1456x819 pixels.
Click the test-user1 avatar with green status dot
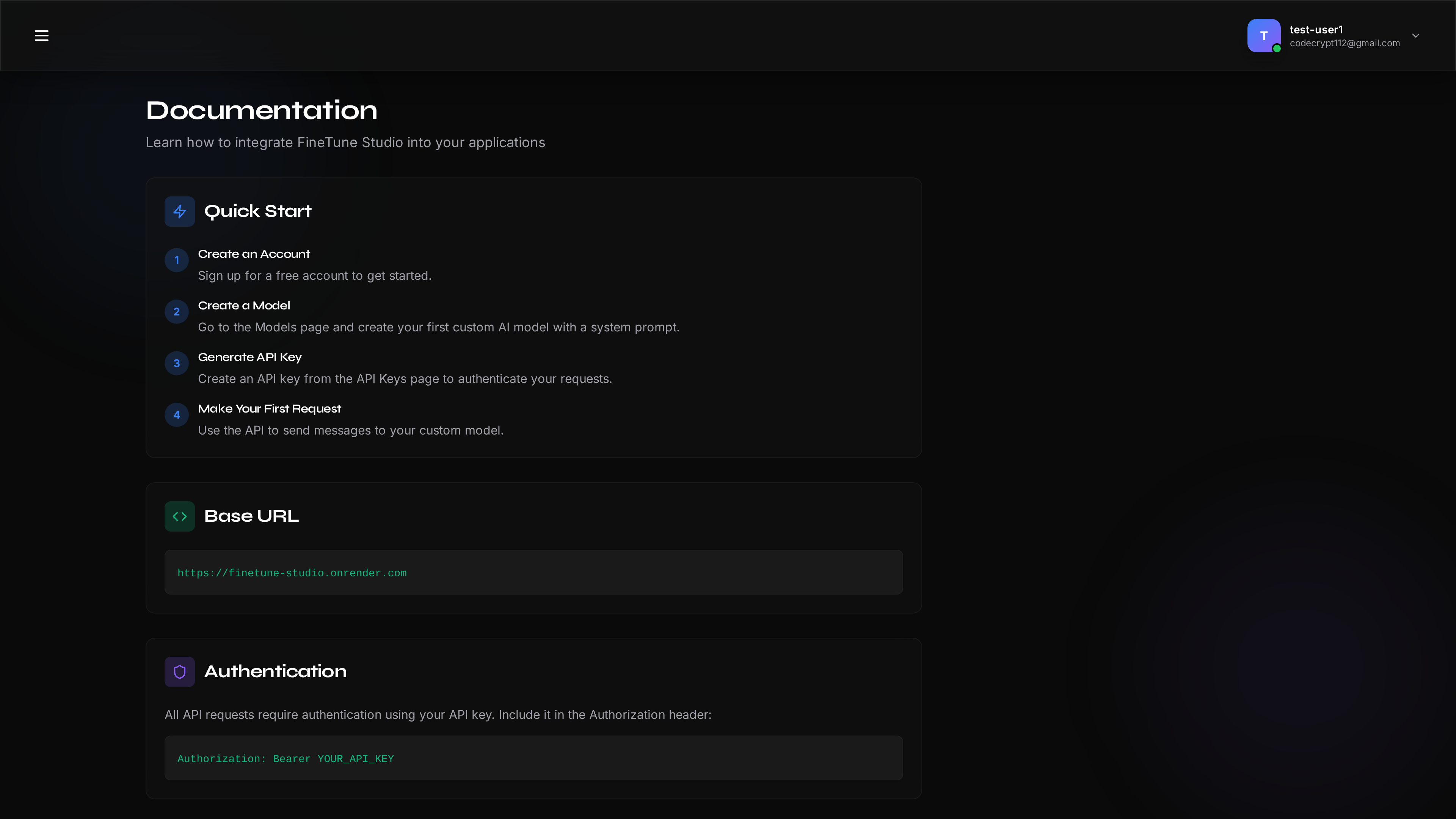[x=1264, y=36]
